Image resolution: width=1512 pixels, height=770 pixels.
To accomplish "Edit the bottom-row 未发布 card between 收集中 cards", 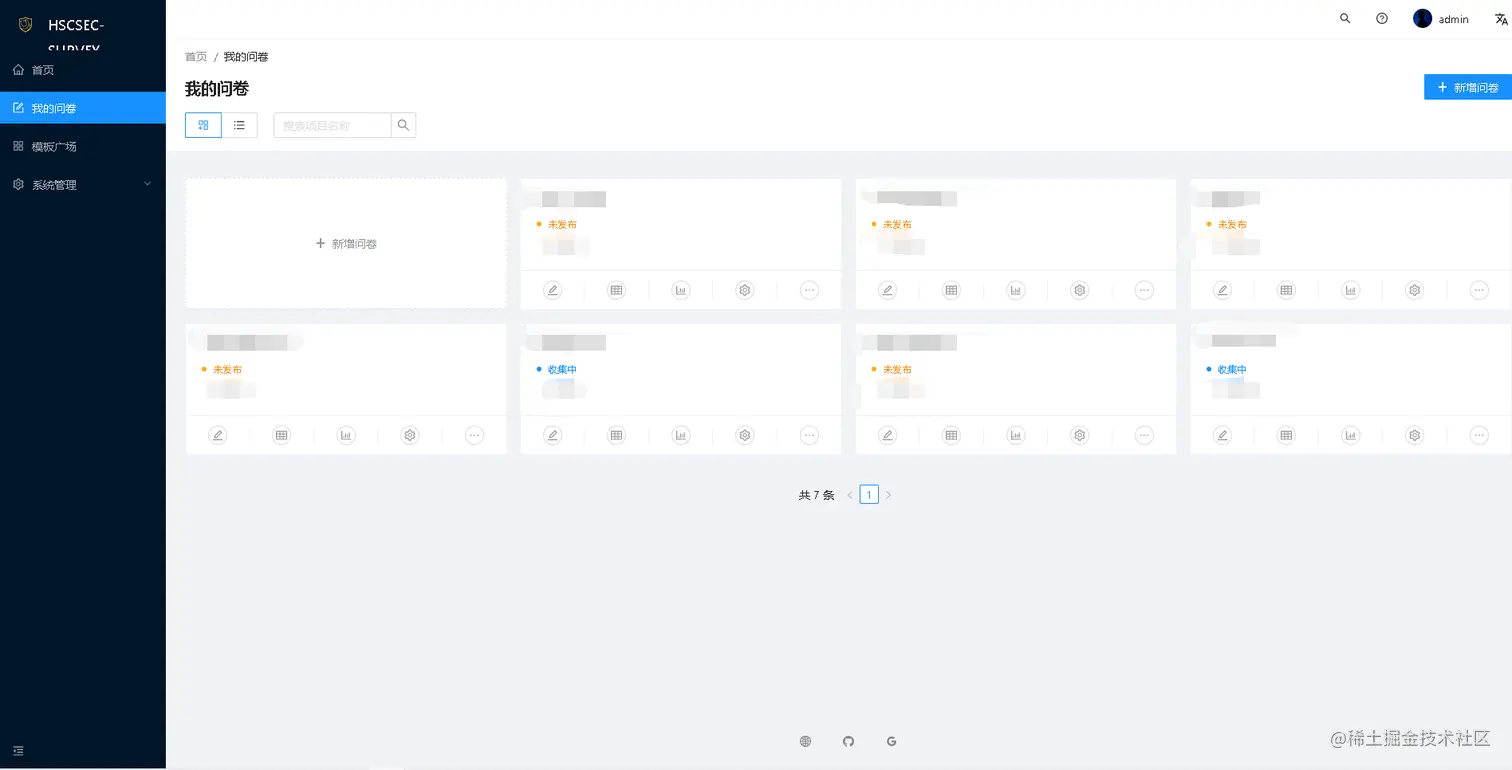I will pyautogui.click(x=887, y=435).
